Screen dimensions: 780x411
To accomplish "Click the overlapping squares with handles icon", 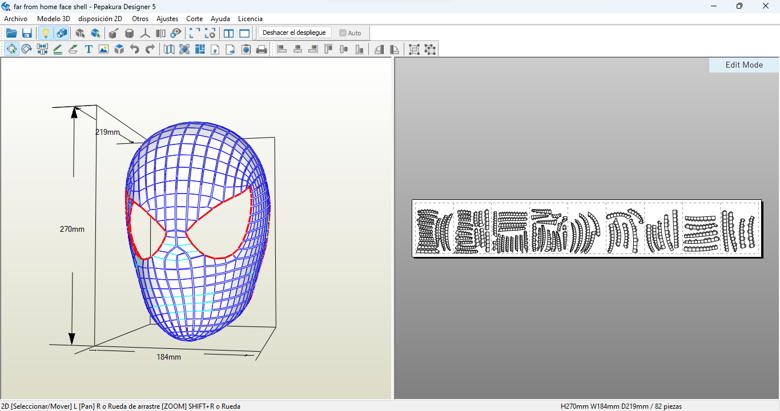I will [414, 49].
